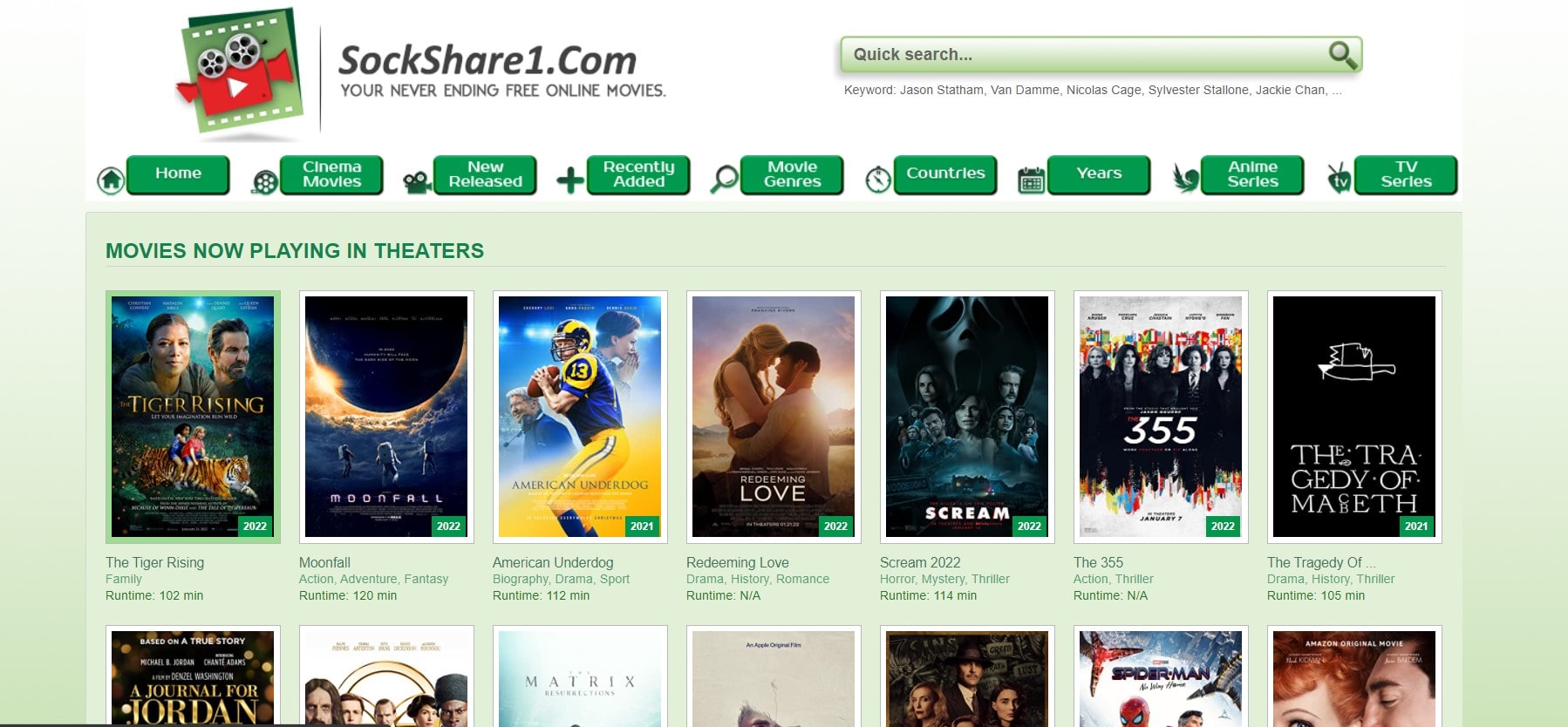The image size is (1568, 727).
Task: Click Sport genre under American Underdog
Action: click(x=615, y=579)
